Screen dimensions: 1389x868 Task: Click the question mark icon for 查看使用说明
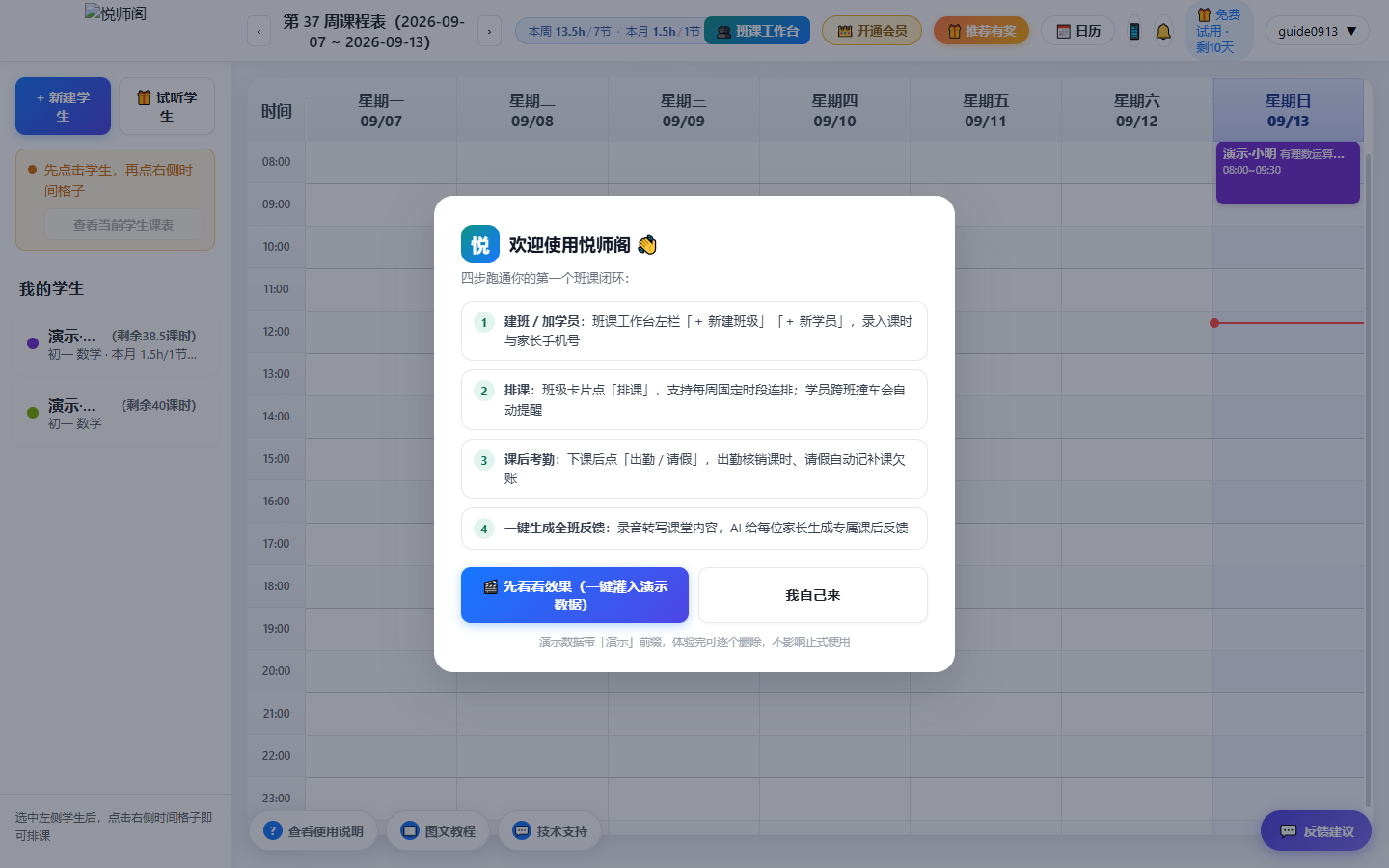pyautogui.click(x=273, y=830)
